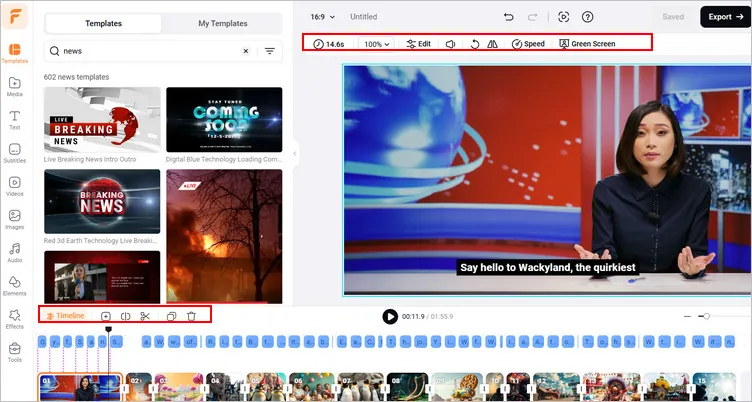The width and height of the screenshot is (752, 402).
Task: Open the Subtitles sidebar section
Action: pyautogui.click(x=14, y=153)
